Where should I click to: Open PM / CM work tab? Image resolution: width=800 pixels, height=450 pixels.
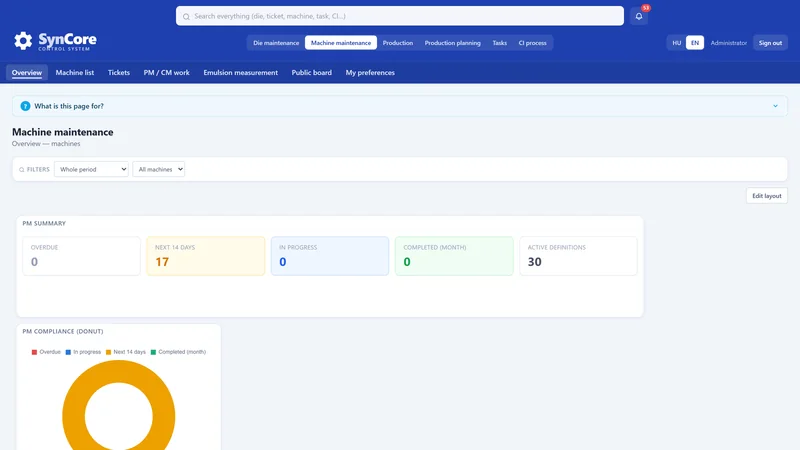pyautogui.click(x=166, y=72)
